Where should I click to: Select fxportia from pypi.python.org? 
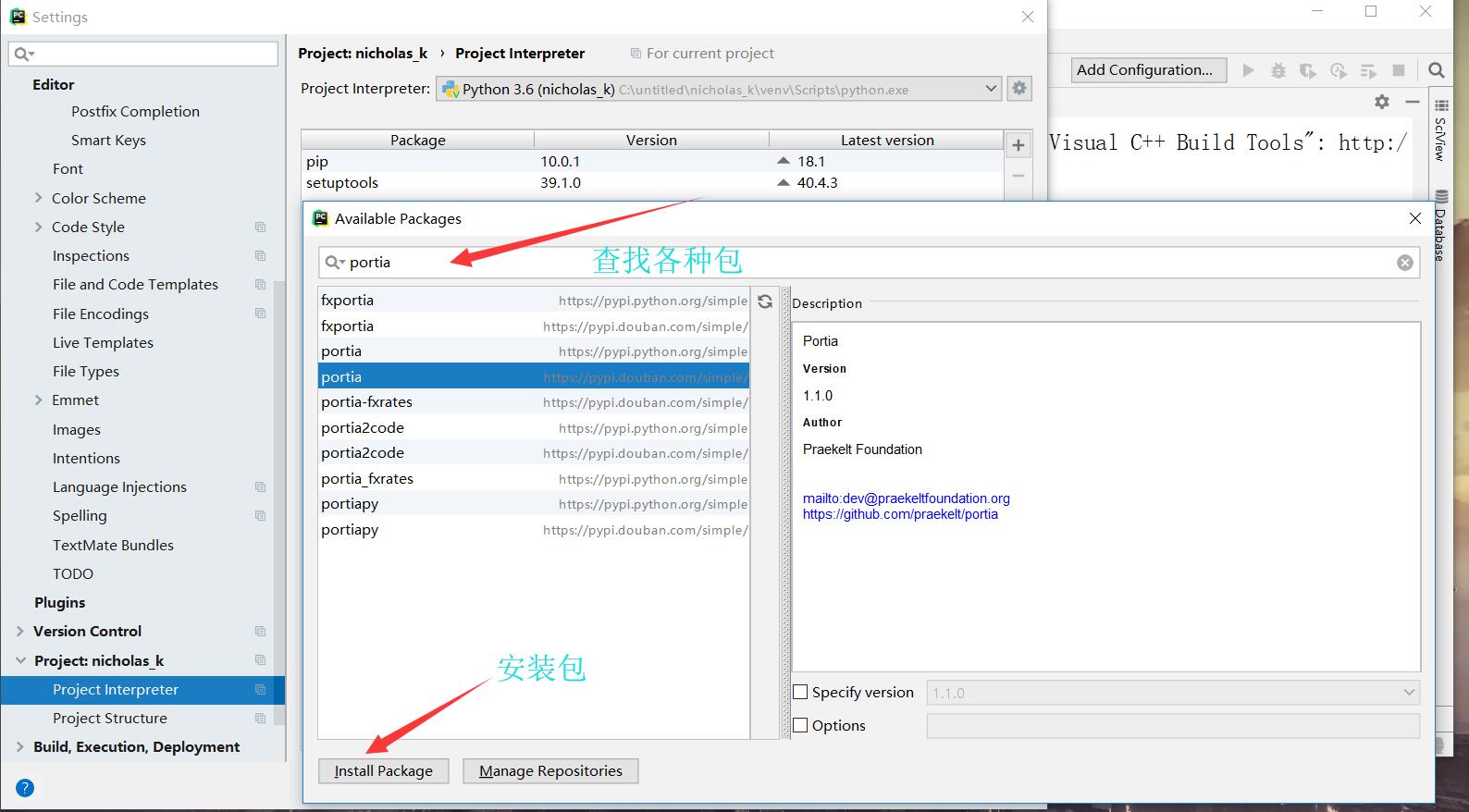(534, 301)
